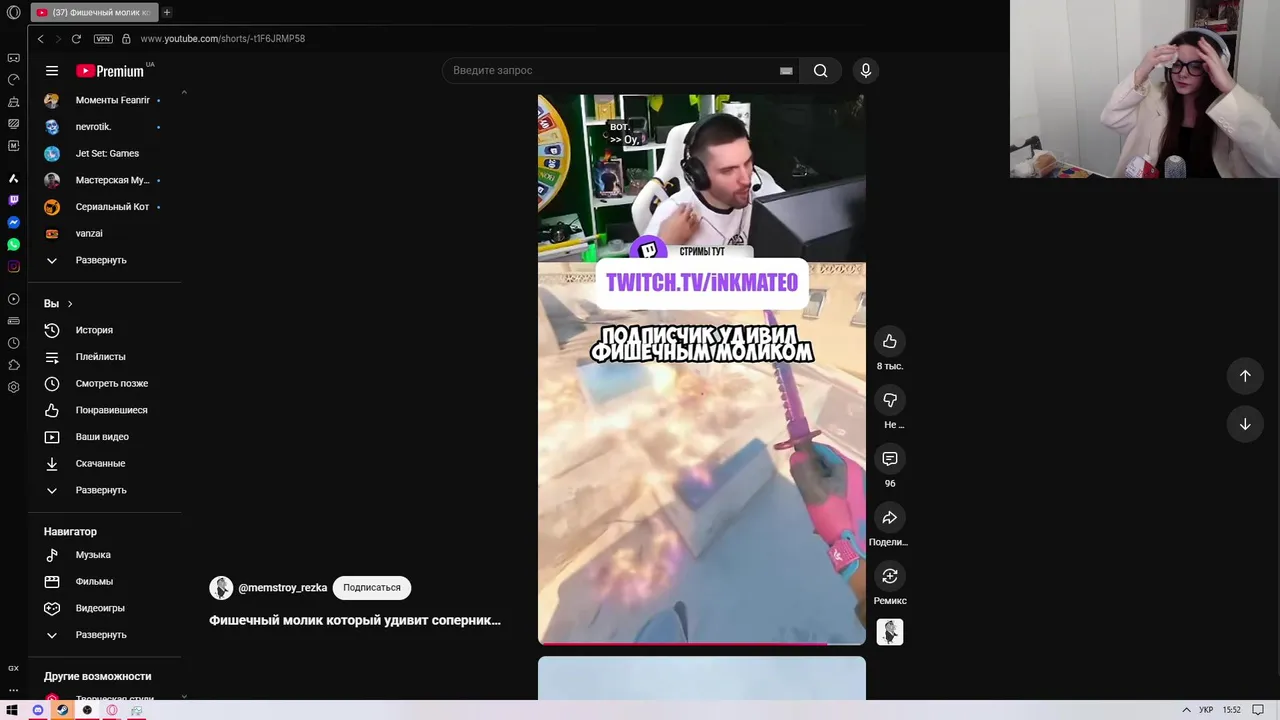Open the Opera main menu logo
Image resolution: width=1280 pixels, height=720 pixels.
point(13,12)
